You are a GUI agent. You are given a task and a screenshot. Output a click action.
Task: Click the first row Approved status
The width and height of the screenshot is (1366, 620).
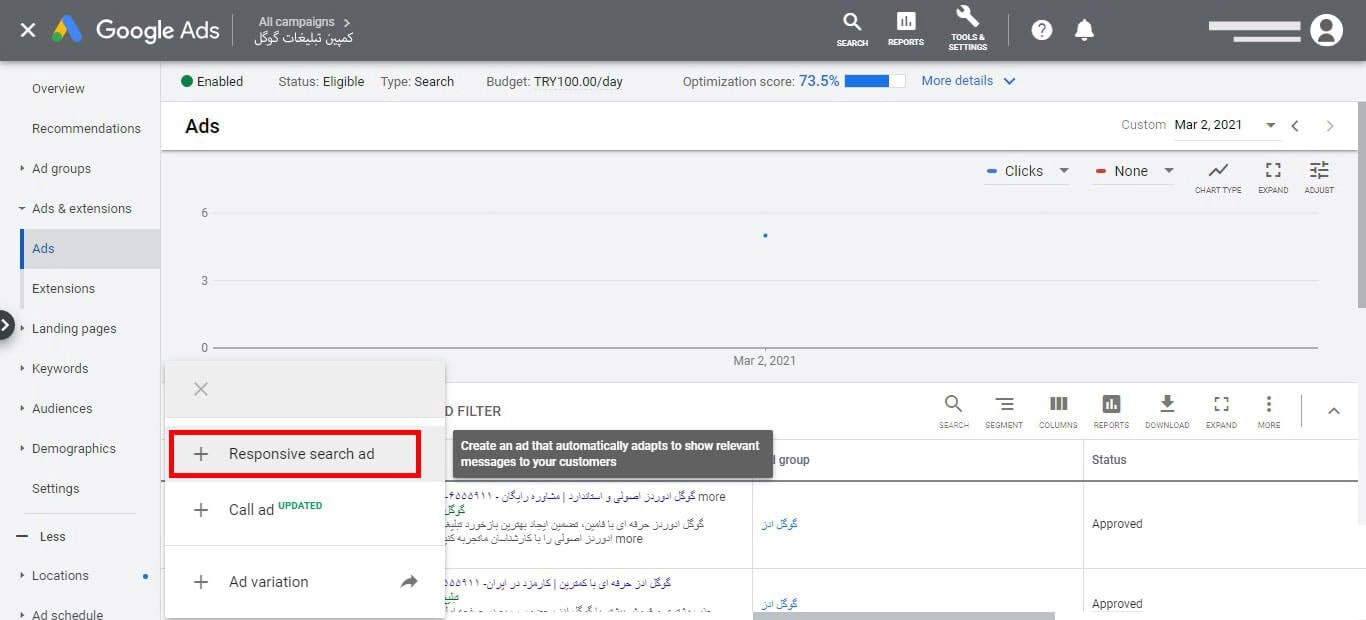tap(1117, 524)
